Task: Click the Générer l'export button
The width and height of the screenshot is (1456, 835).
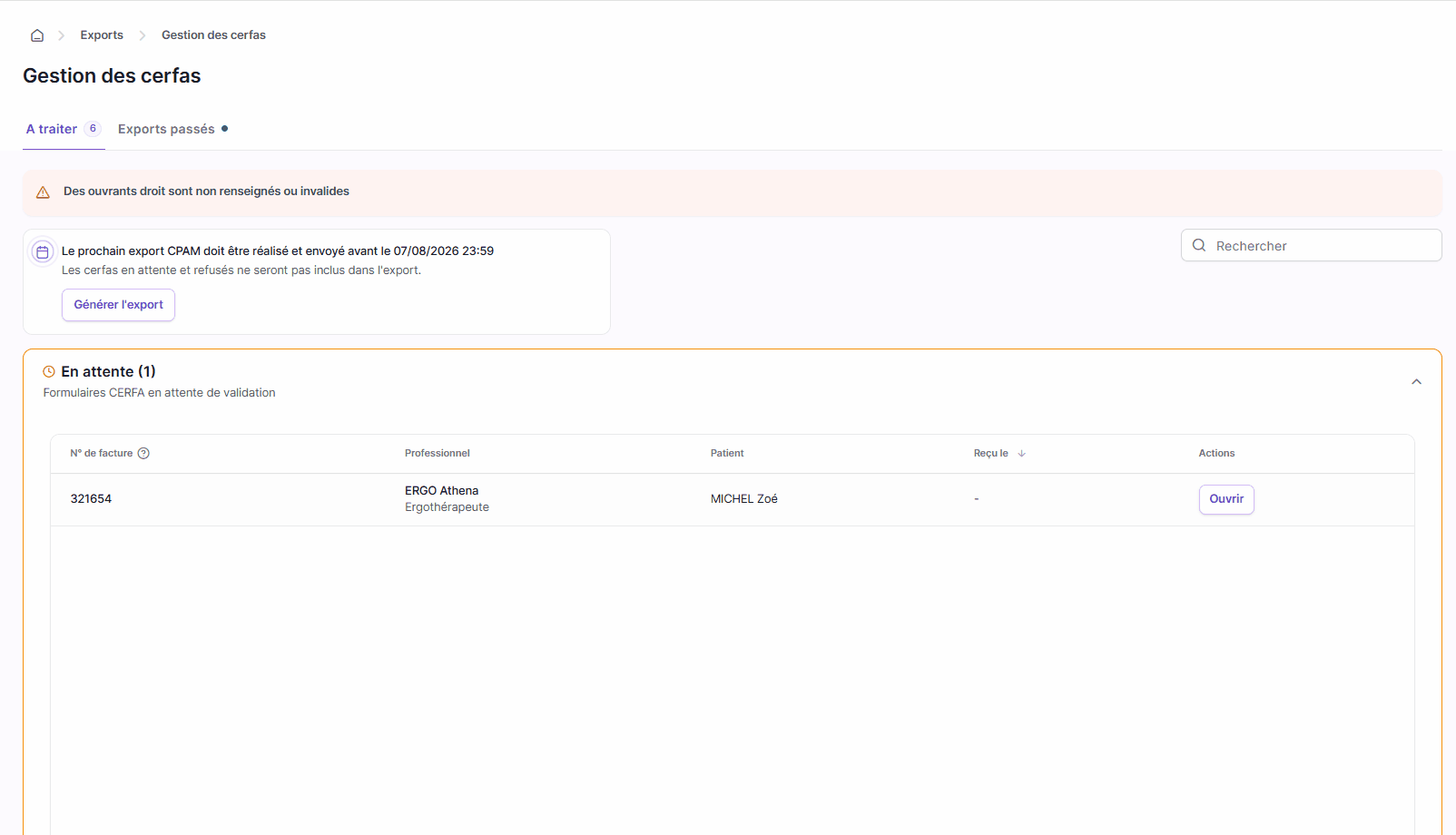Action: [x=118, y=305]
